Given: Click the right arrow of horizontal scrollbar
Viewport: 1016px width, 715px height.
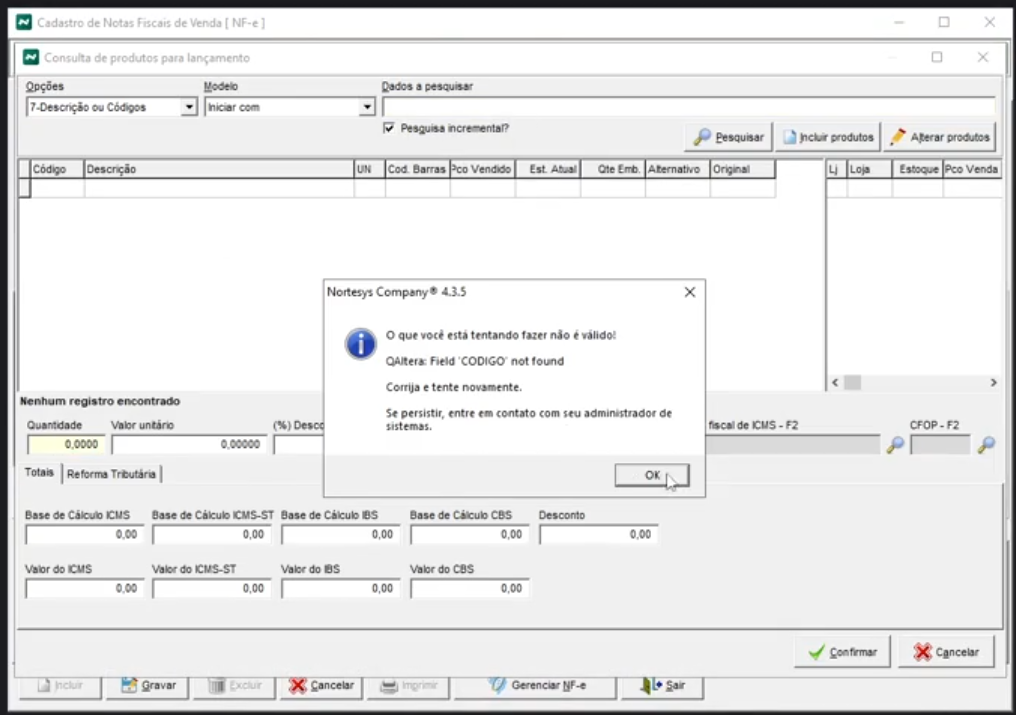Looking at the screenshot, I should point(992,383).
